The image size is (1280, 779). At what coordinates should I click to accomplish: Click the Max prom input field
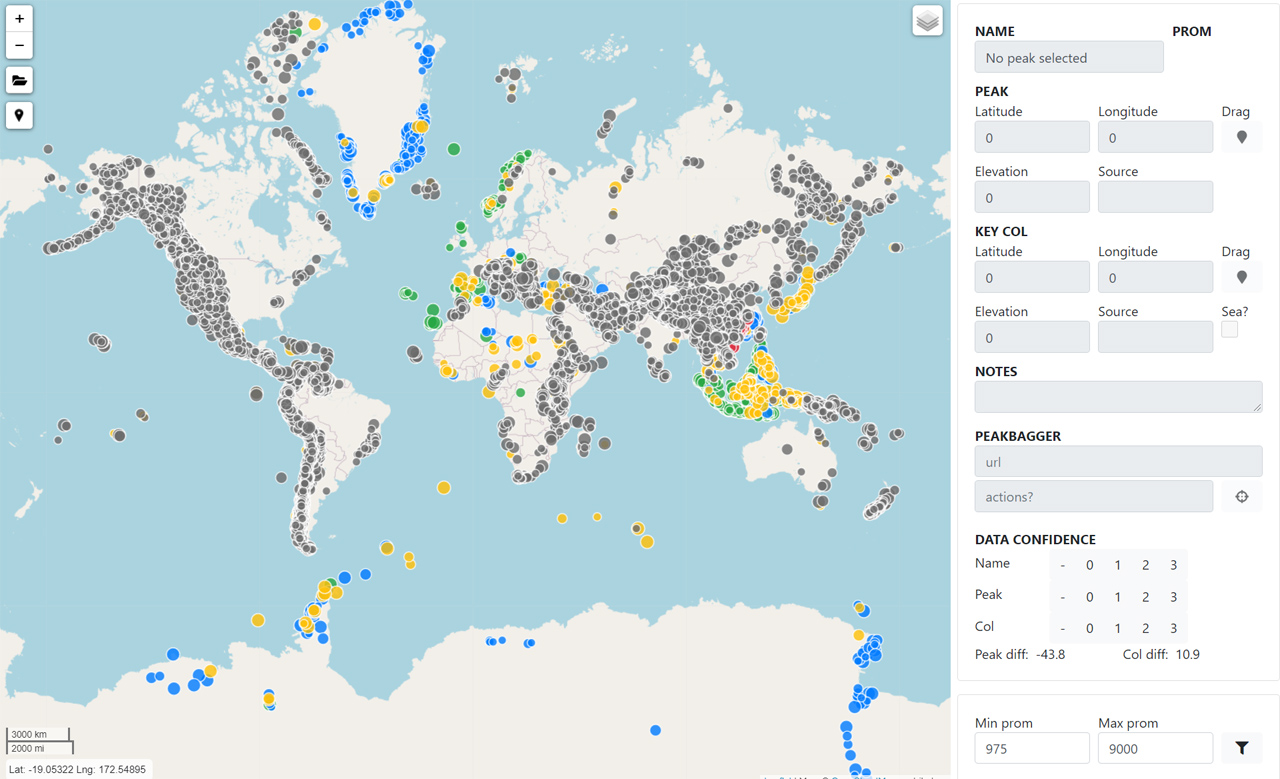click(1154, 748)
